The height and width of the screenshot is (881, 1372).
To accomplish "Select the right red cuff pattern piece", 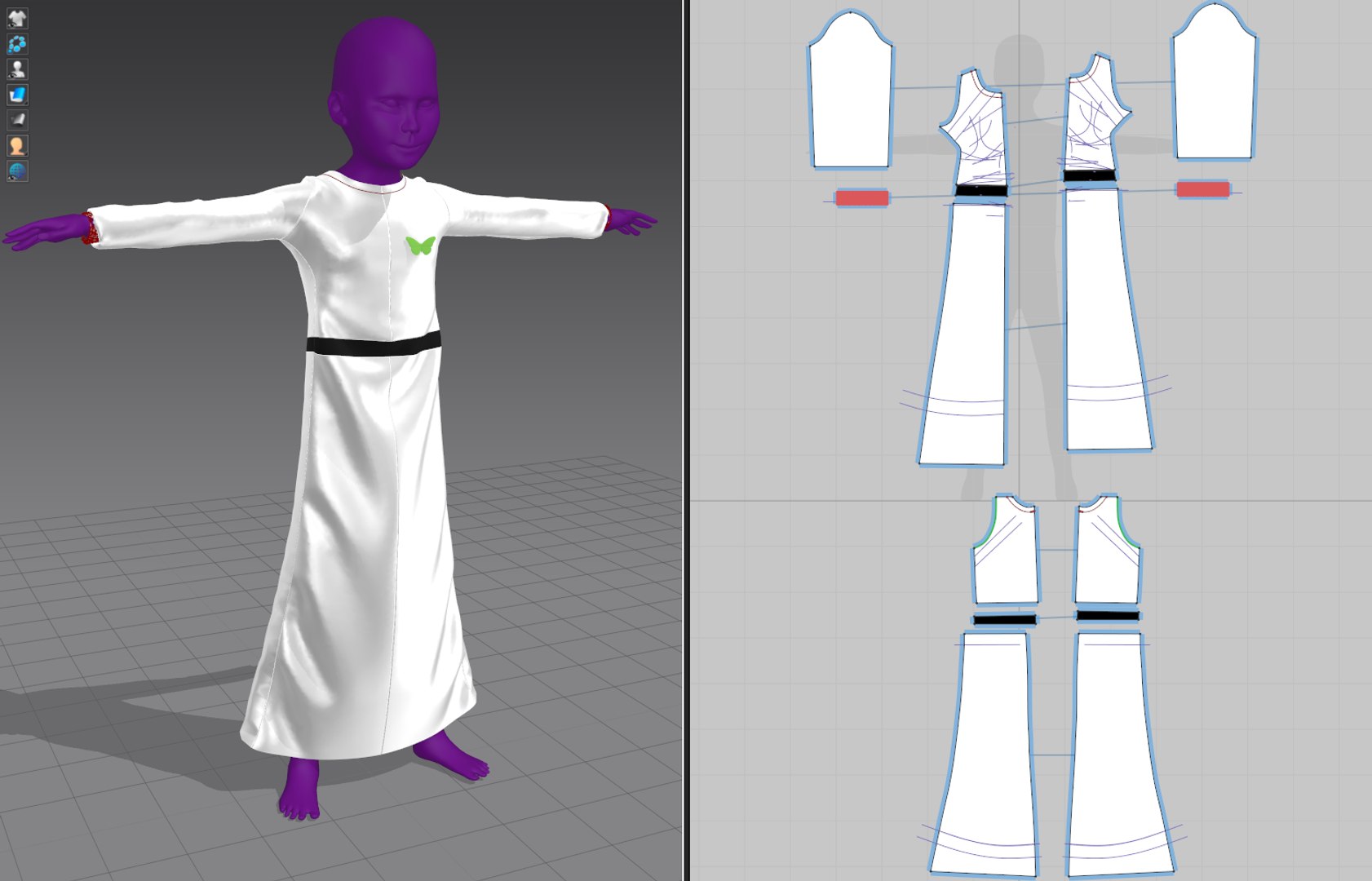I will 1203,190.
